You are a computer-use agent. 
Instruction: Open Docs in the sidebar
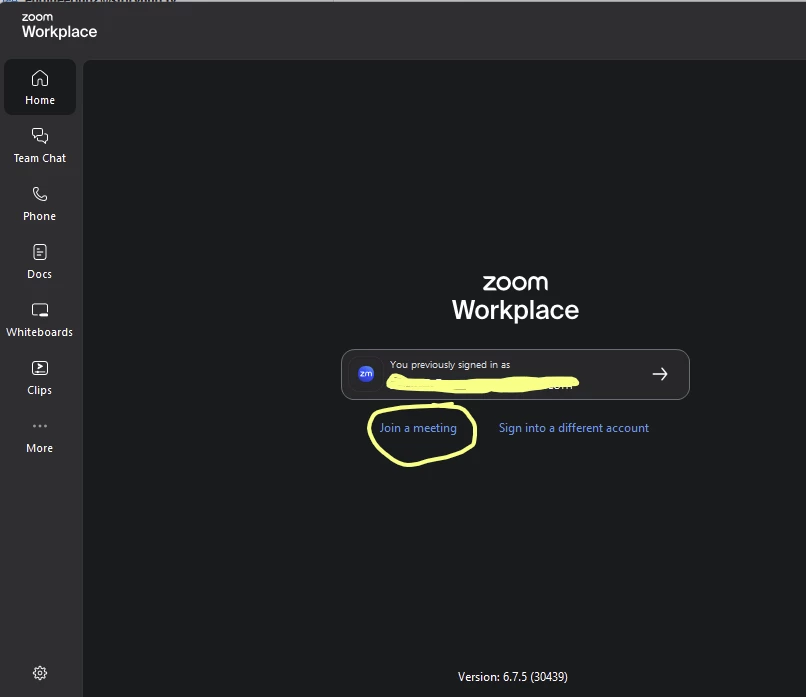pos(40,262)
